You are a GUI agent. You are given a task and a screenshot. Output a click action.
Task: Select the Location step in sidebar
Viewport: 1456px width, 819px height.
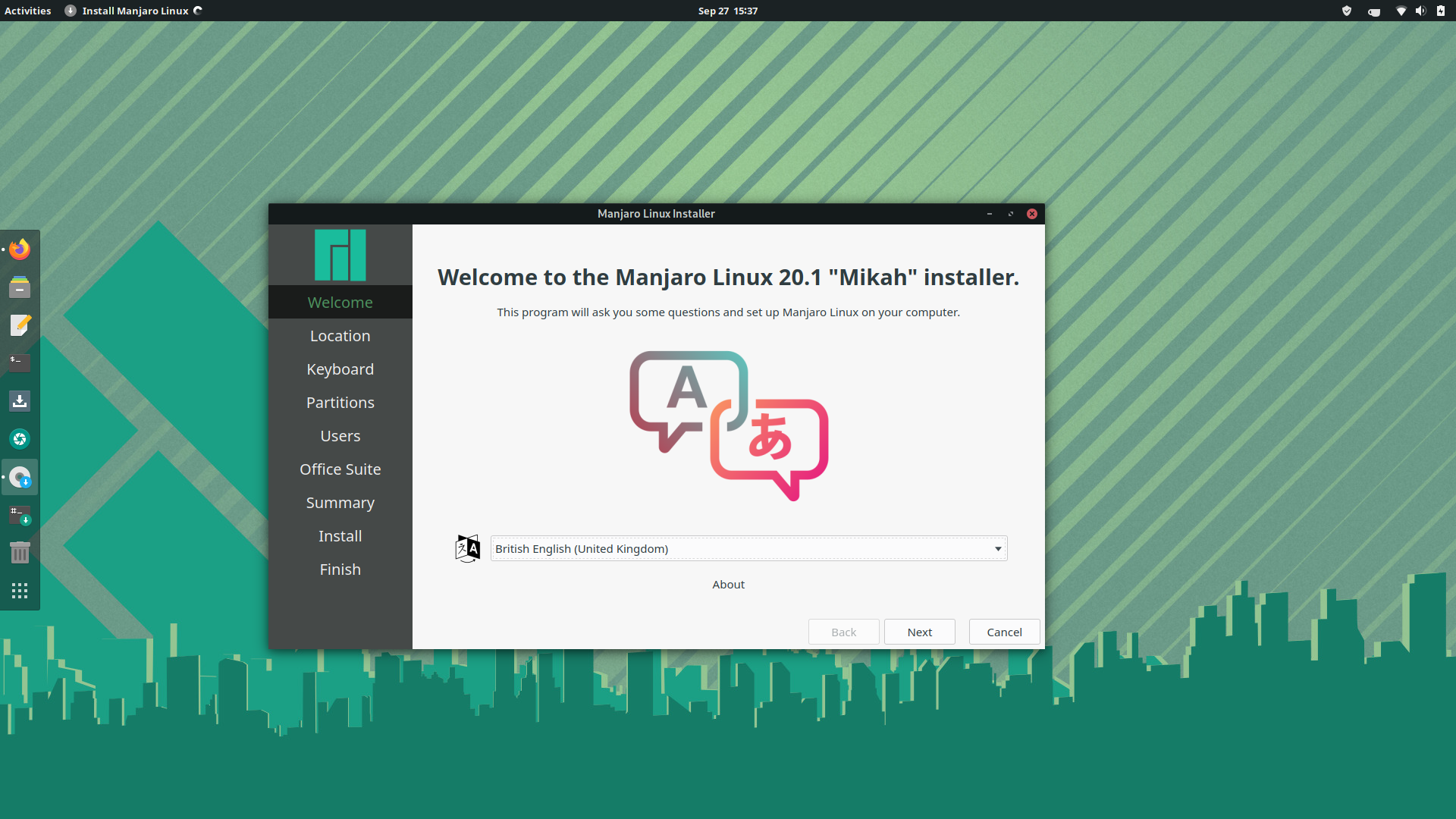(340, 335)
